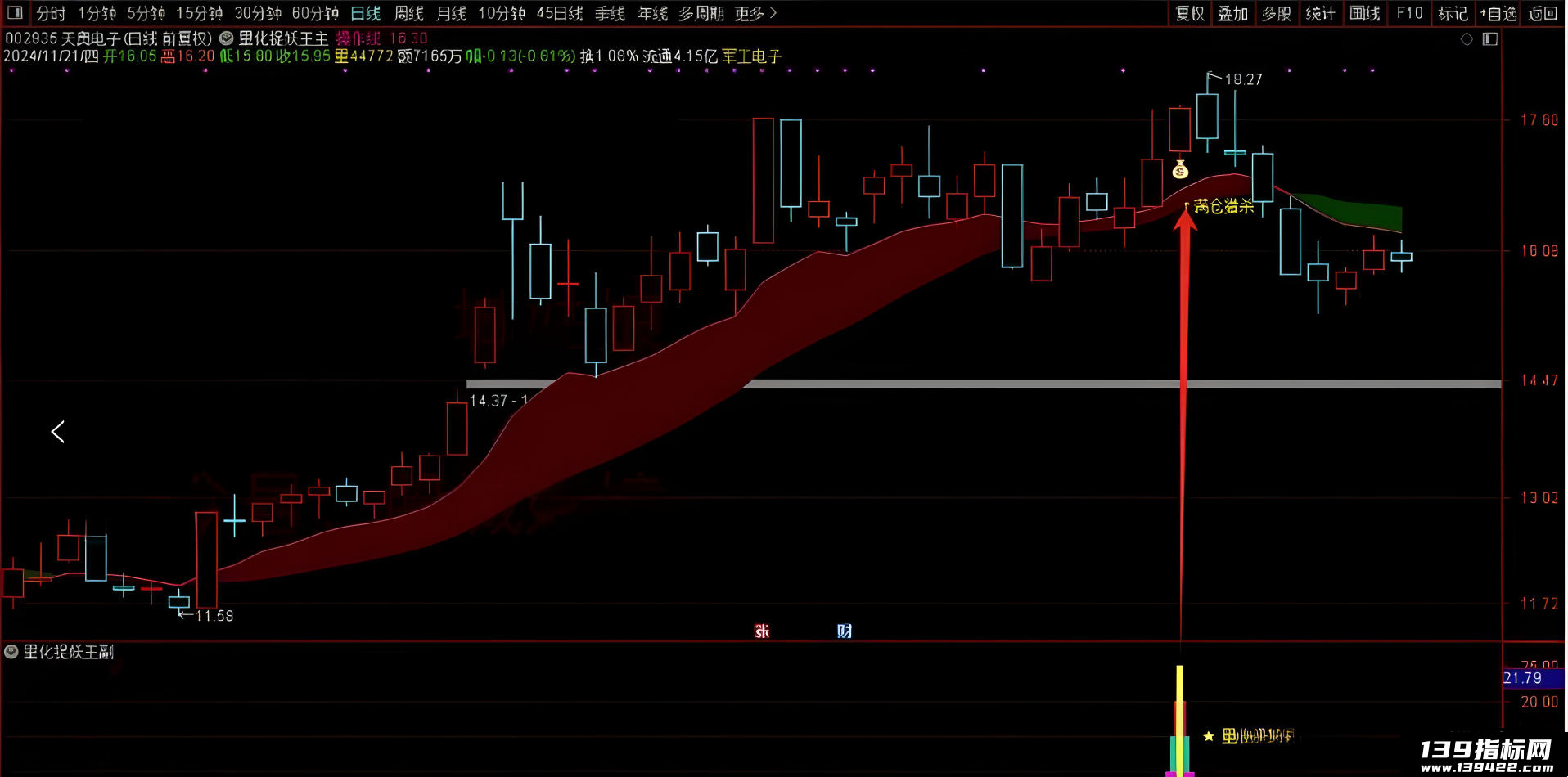The image size is (1568, 777).
Task: Toggle the right side panel layout icon
Action: 1490,39
